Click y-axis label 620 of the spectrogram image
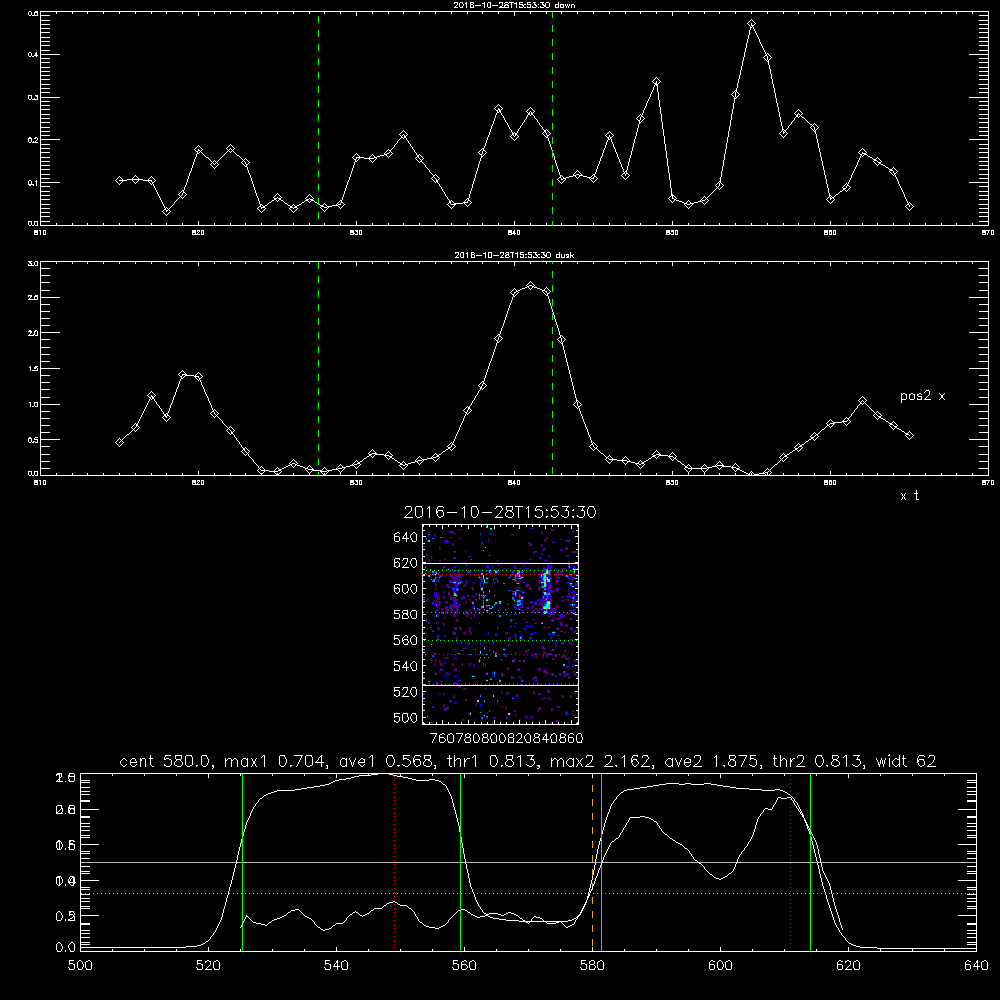Viewport: 1000px width, 1000px height. (406, 563)
